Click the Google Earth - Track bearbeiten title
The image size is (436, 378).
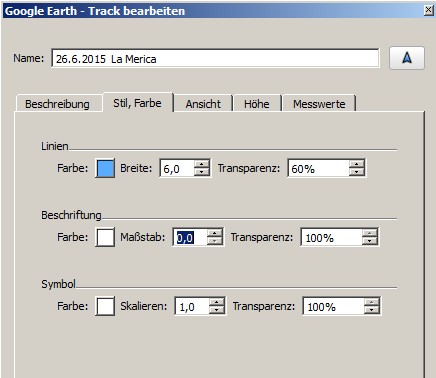(95, 11)
